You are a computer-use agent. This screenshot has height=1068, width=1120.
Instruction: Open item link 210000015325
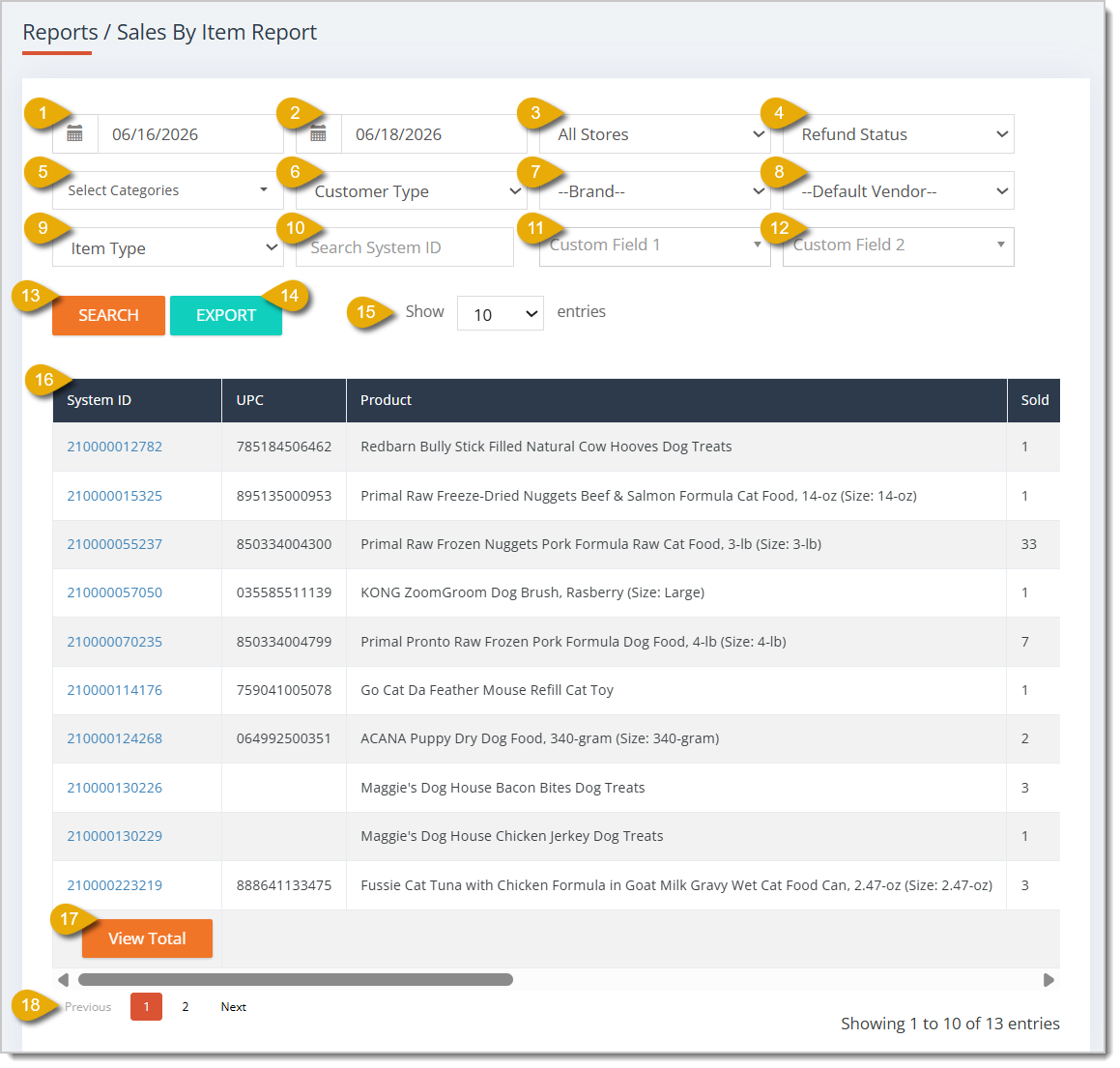click(114, 496)
